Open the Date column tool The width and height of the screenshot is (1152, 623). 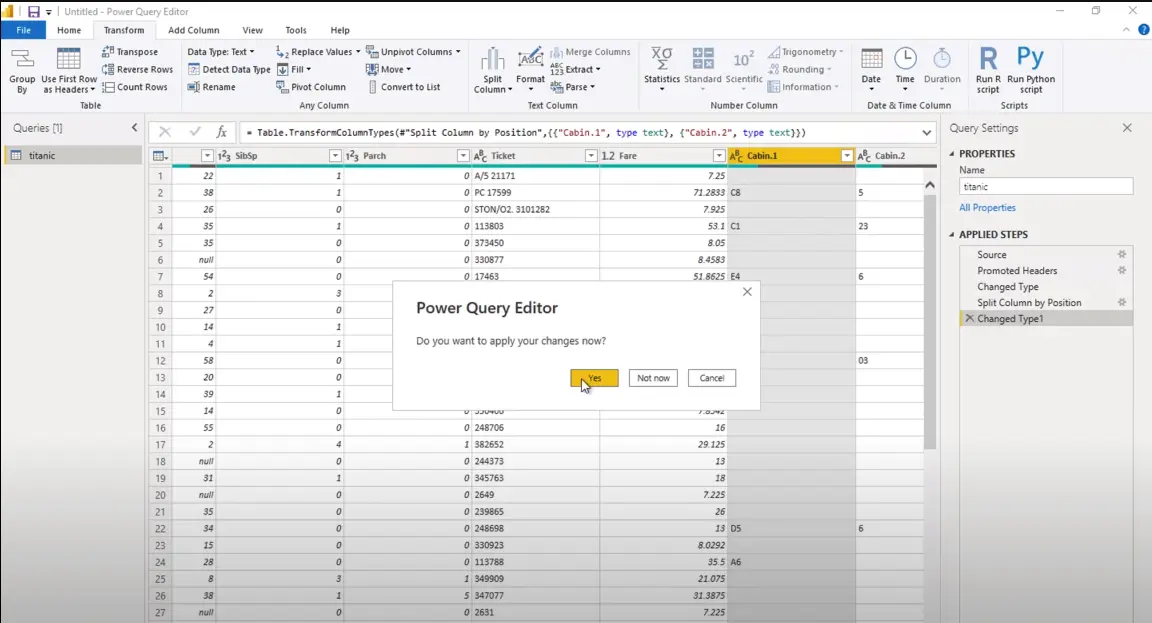(871, 69)
